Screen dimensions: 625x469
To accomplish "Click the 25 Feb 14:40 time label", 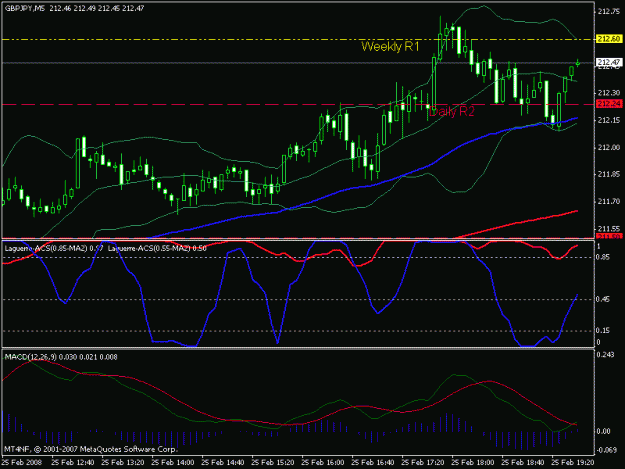I will [x=223, y=463].
